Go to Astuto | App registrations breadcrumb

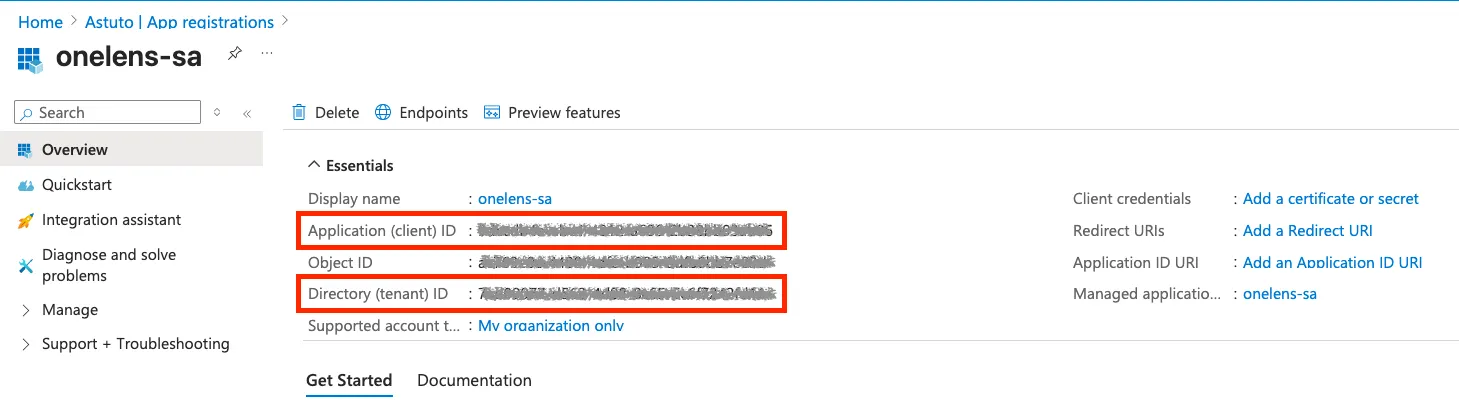tap(179, 22)
